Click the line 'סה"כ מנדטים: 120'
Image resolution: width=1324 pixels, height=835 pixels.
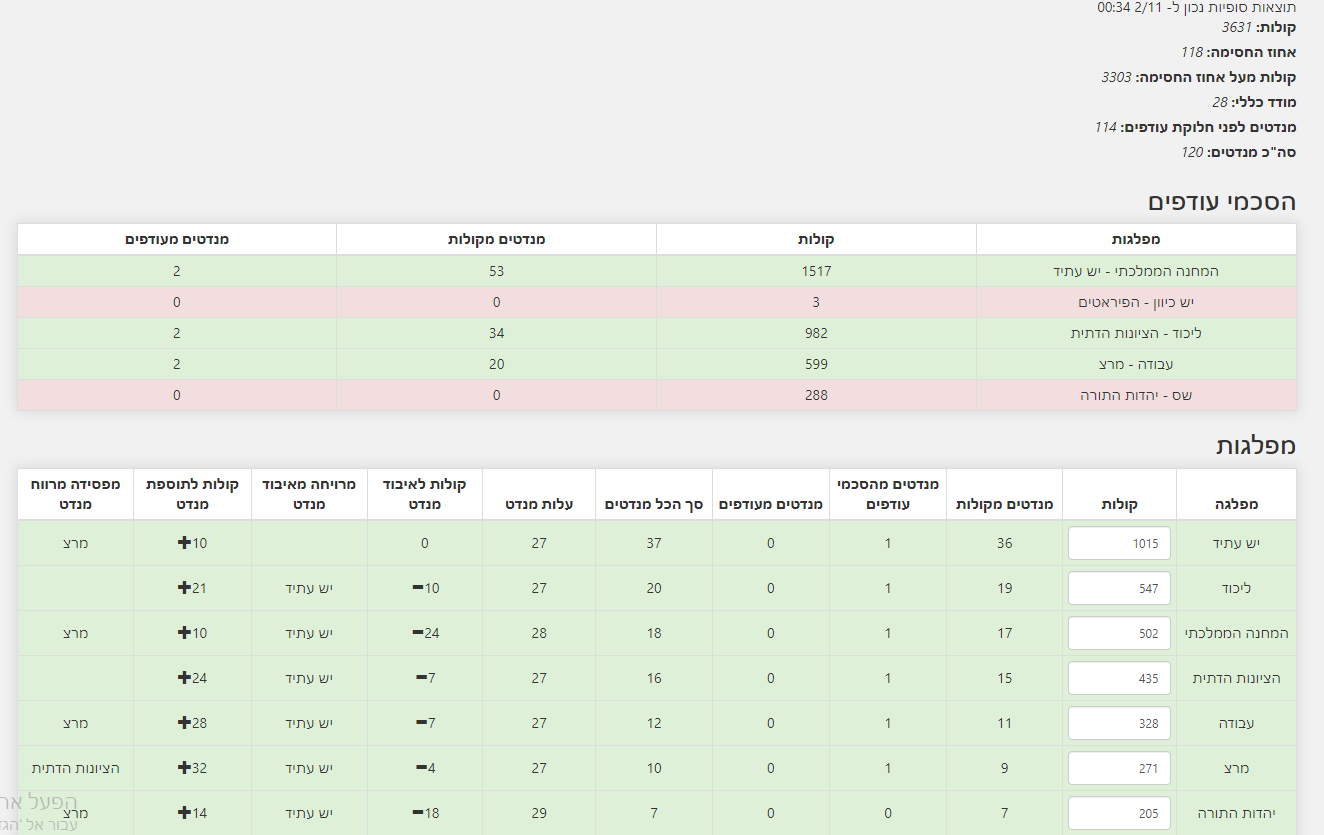[x=1238, y=152]
